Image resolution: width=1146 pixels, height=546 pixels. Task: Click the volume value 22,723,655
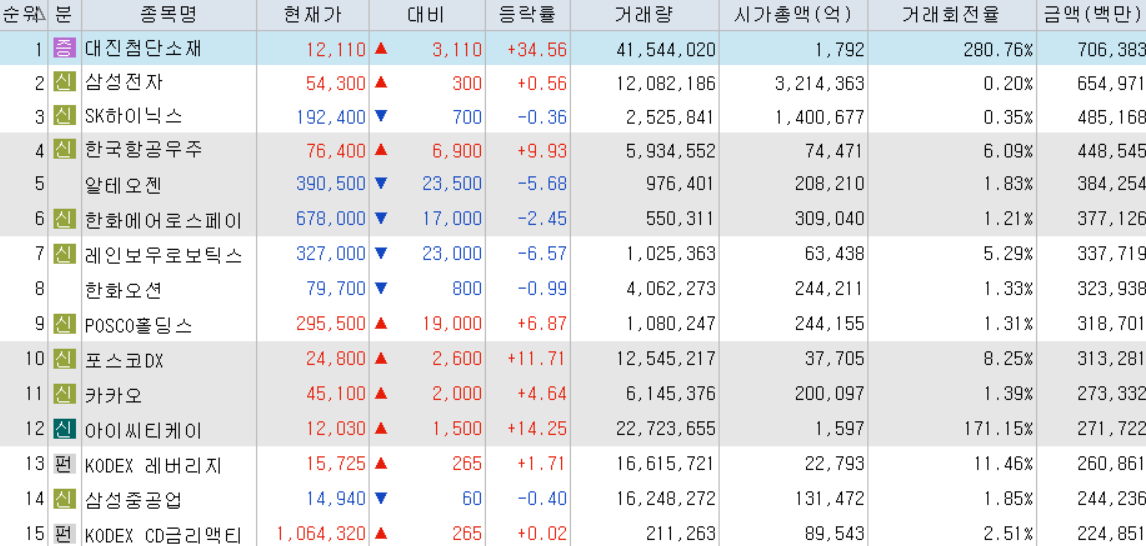[667, 429]
